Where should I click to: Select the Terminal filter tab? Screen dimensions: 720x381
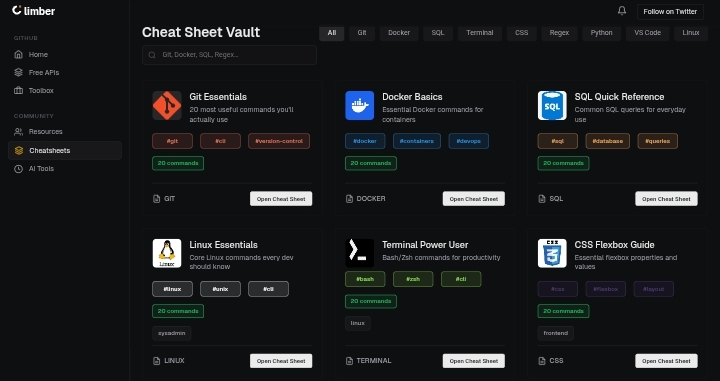click(x=479, y=33)
